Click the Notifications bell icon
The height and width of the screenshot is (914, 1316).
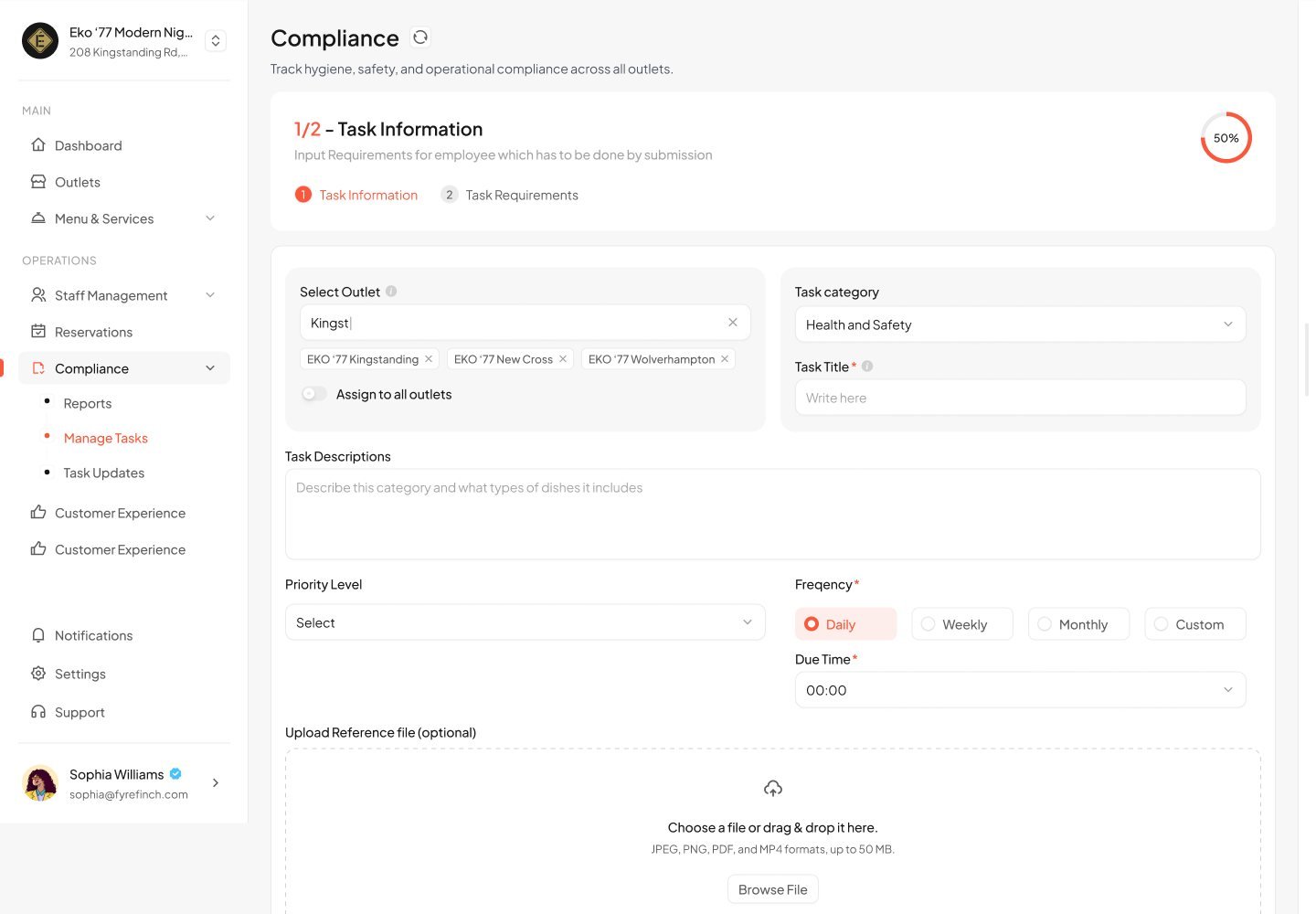click(x=38, y=635)
